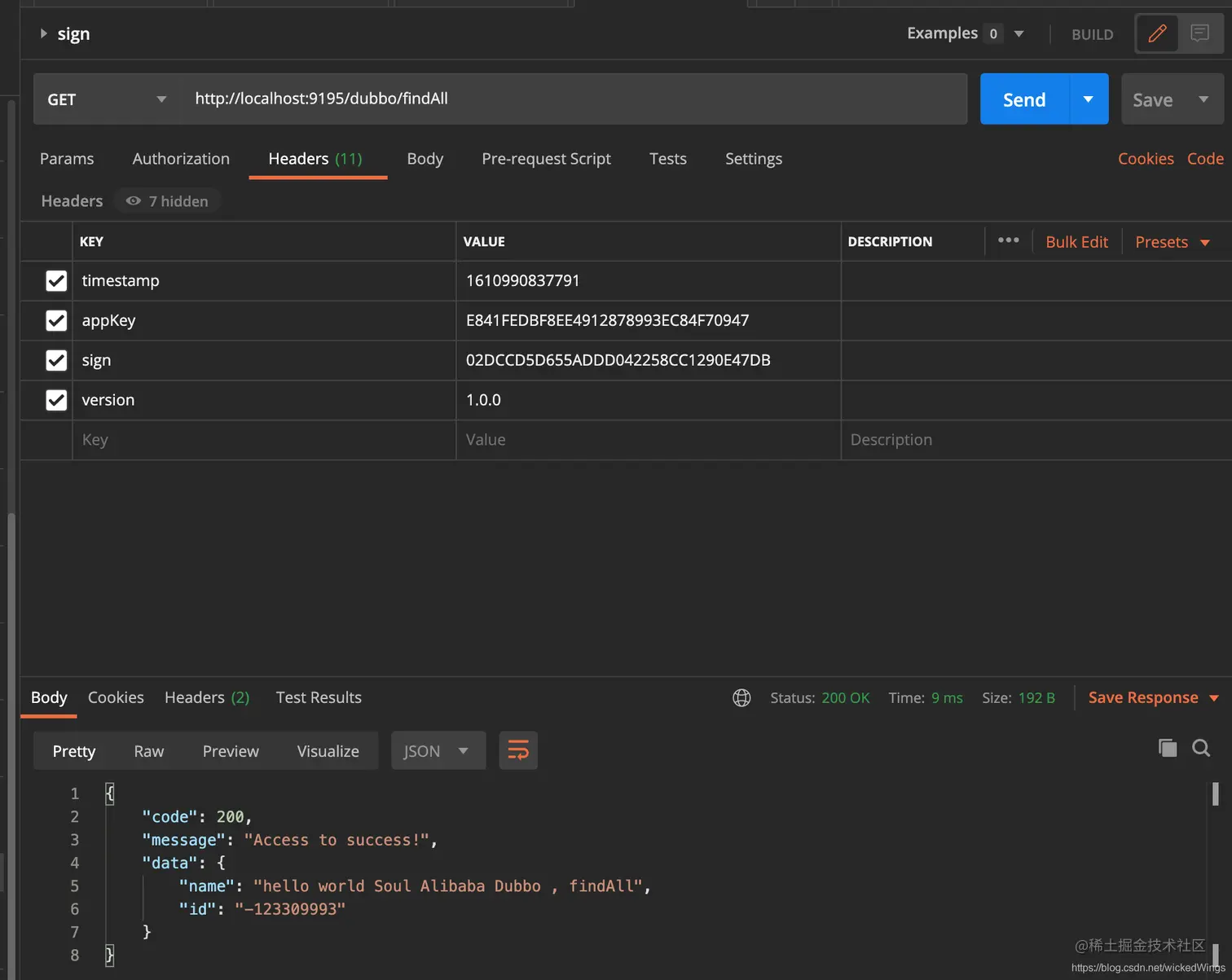This screenshot has height=980, width=1232.
Task: Switch to the Params tab
Action: click(67, 159)
